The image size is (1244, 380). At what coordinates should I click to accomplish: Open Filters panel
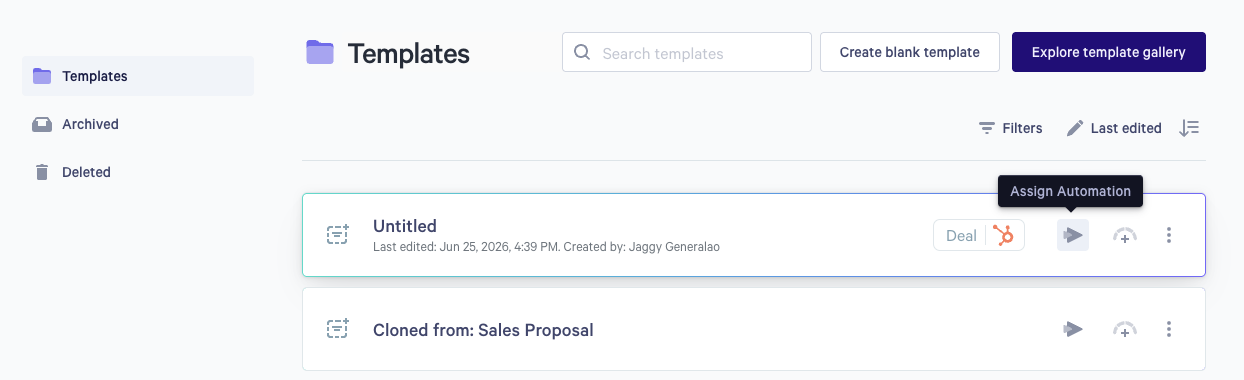click(1010, 128)
